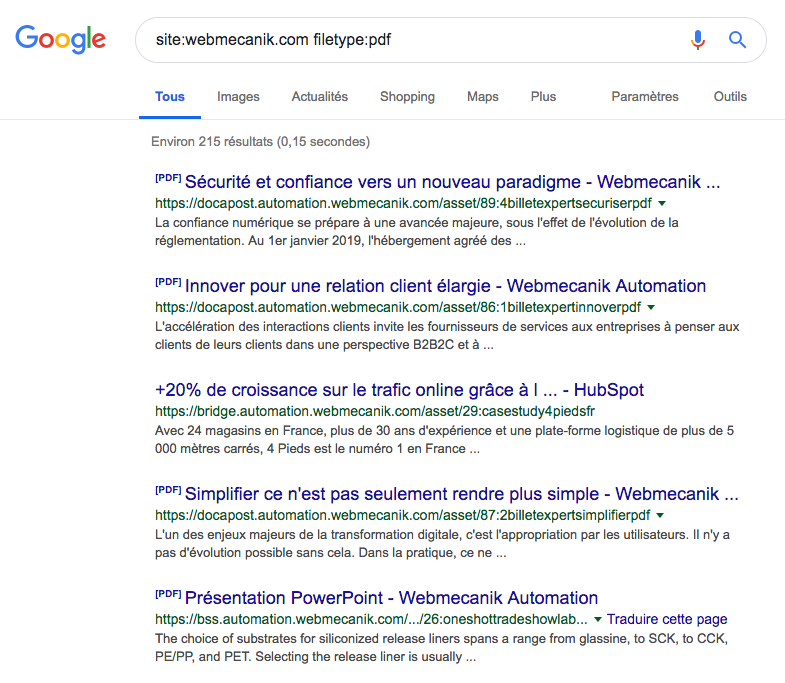785x683 pixels.
Task: Open the Plus menu
Action: point(543,97)
